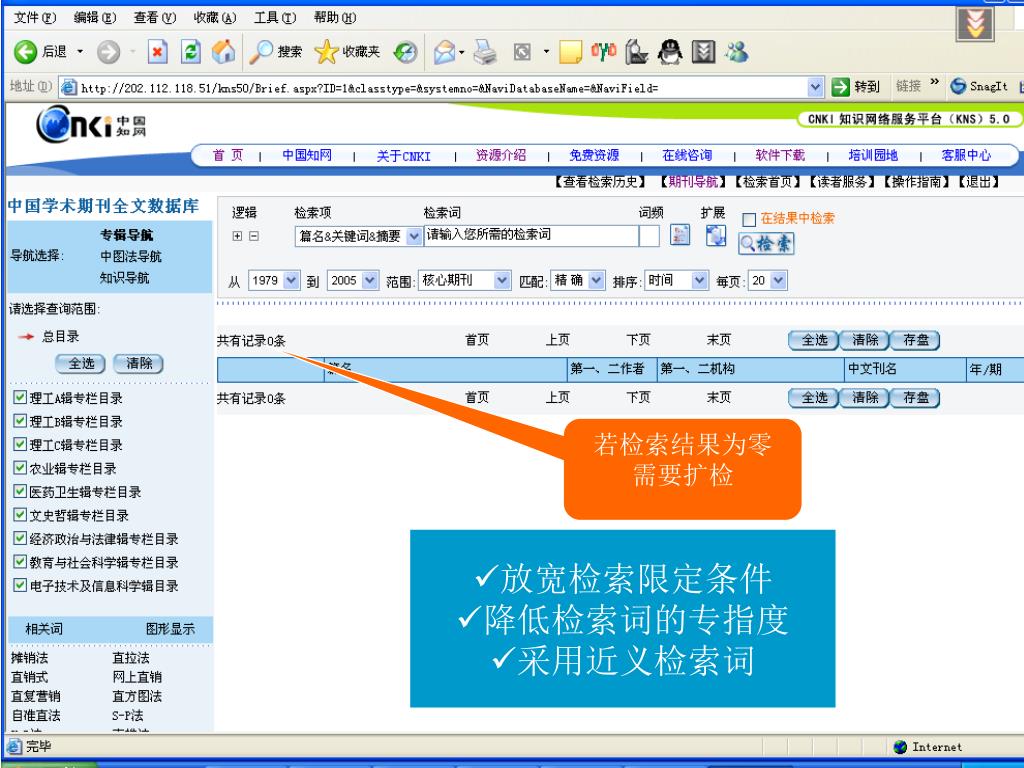
Task: Click the 词频 small input box
Action: (649, 236)
